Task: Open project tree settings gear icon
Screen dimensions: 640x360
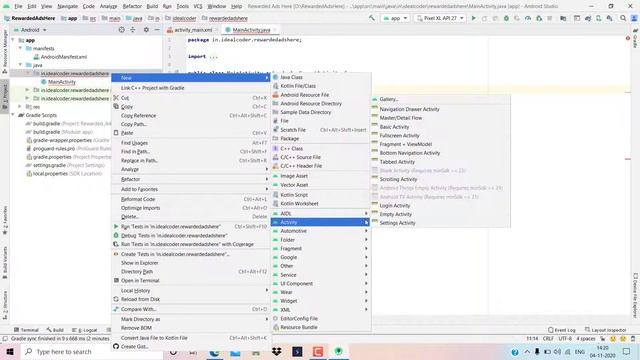Action: [x=146, y=30]
